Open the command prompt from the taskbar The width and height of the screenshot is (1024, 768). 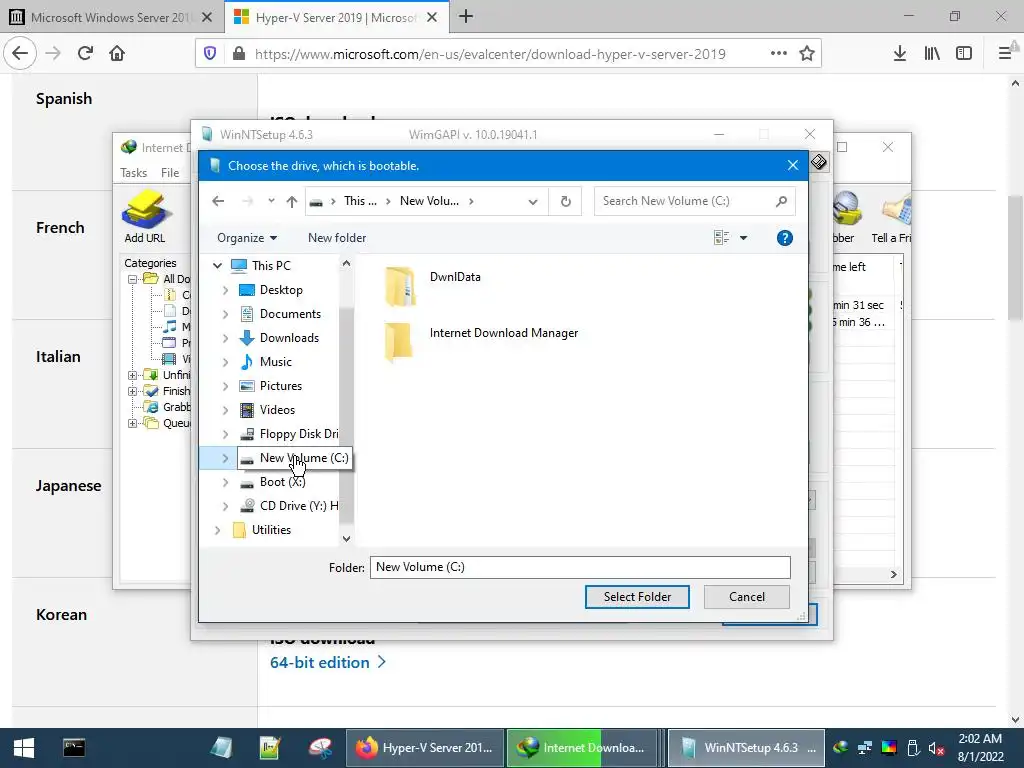pos(74,748)
